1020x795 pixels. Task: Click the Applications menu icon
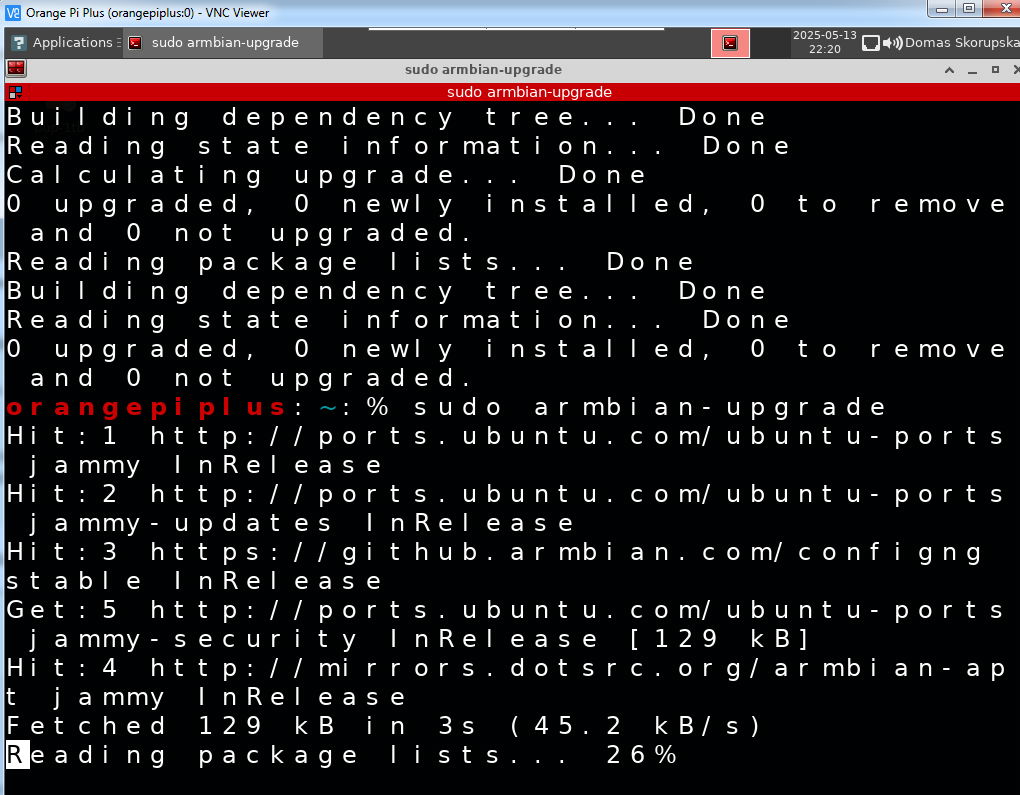click(19, 43)
